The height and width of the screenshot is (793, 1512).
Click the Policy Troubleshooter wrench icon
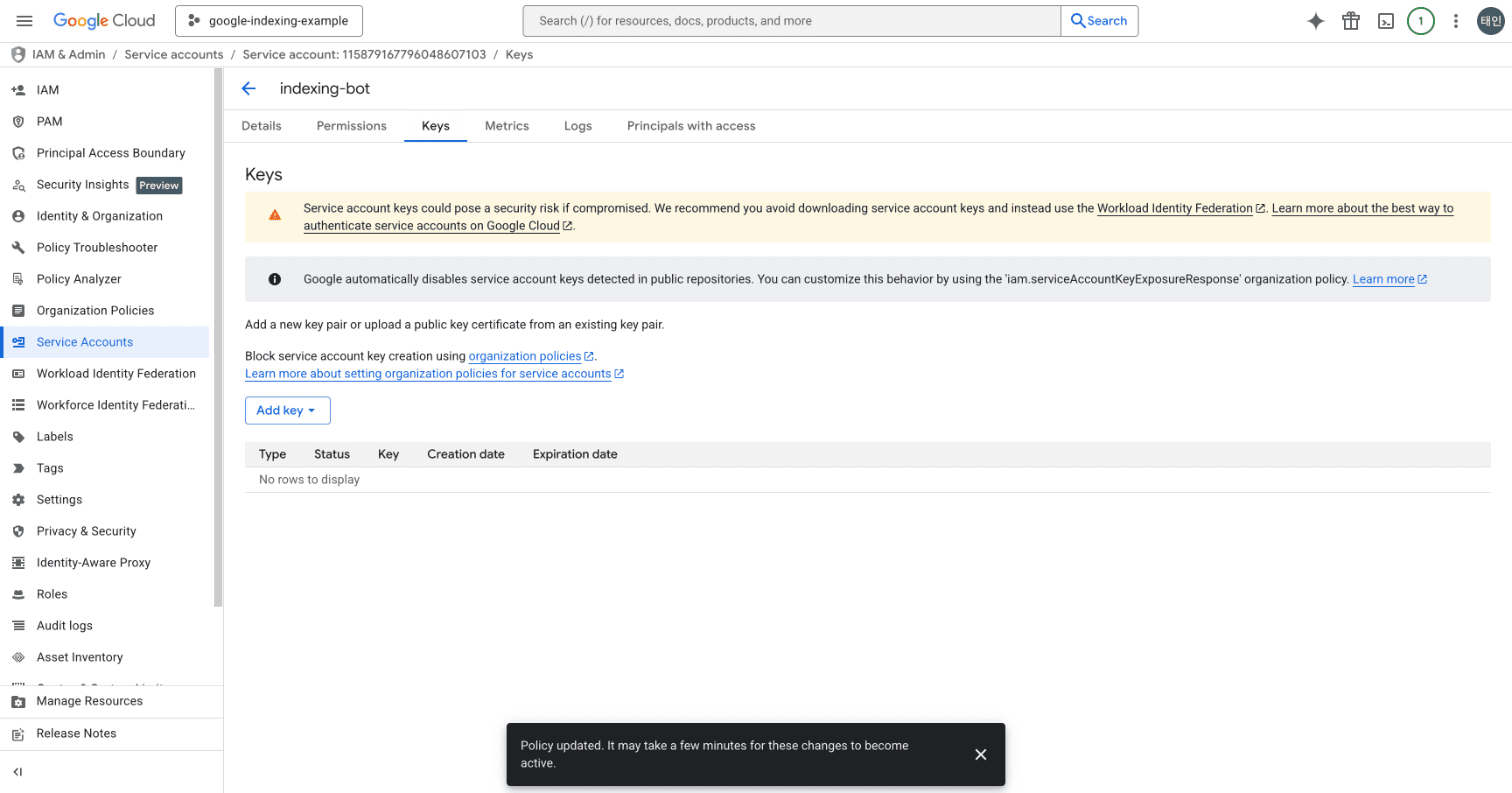click(18, 248)
